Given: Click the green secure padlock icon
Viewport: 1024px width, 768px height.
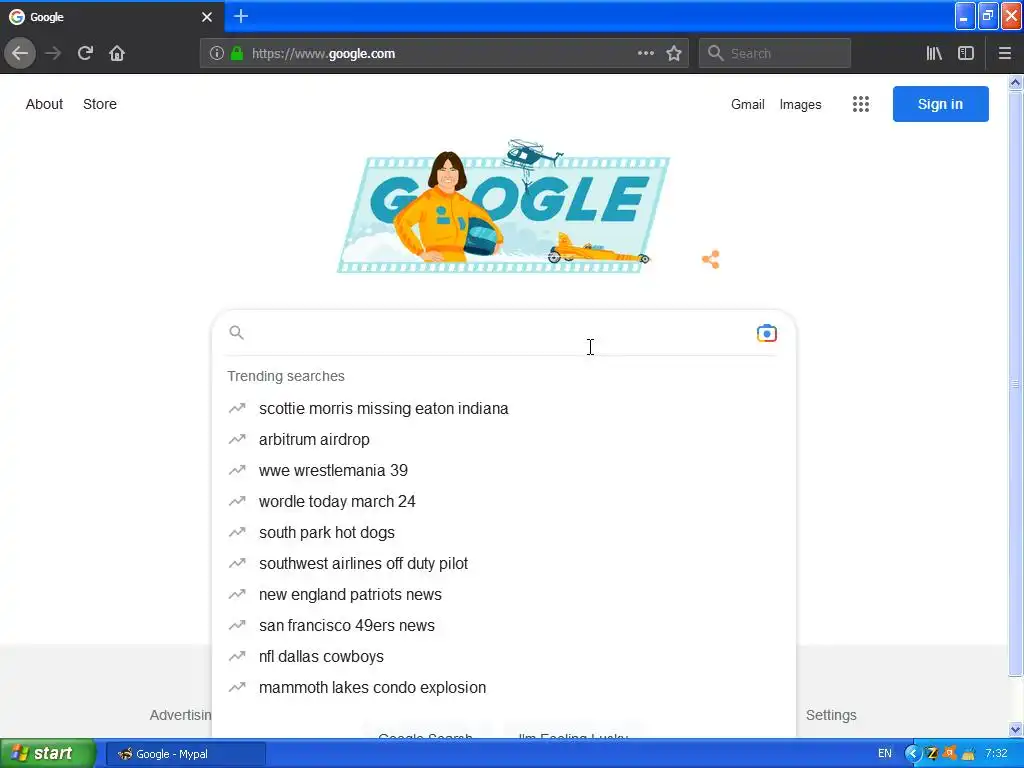Looking at the screenshot, I should tap(237, 53).
